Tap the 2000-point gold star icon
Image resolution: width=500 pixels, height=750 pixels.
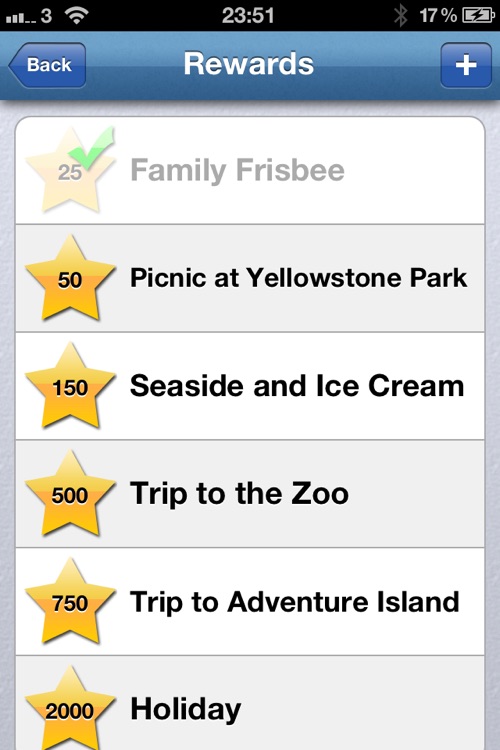tap(70, 708)
